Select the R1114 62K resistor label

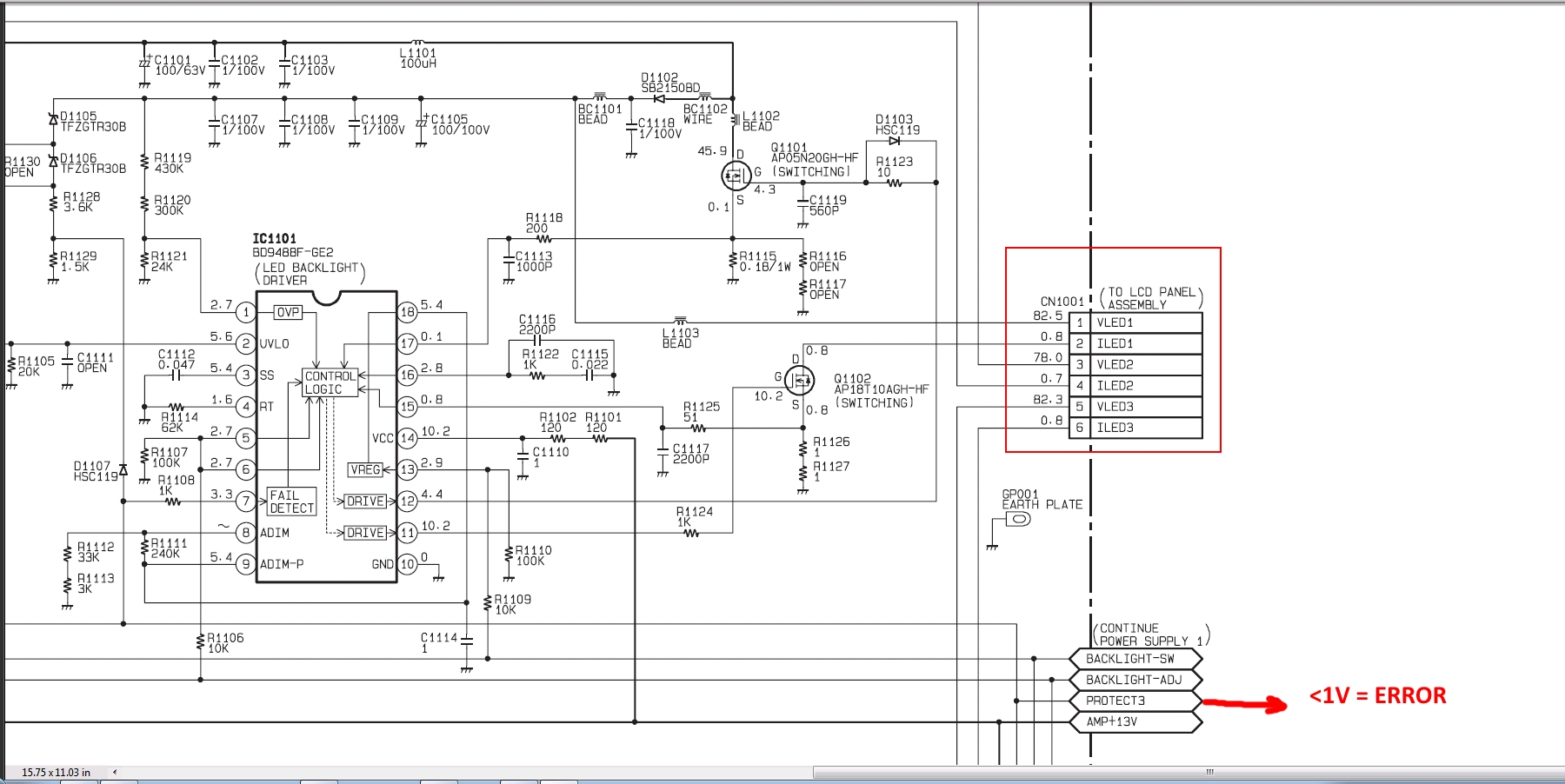(179, 422)
